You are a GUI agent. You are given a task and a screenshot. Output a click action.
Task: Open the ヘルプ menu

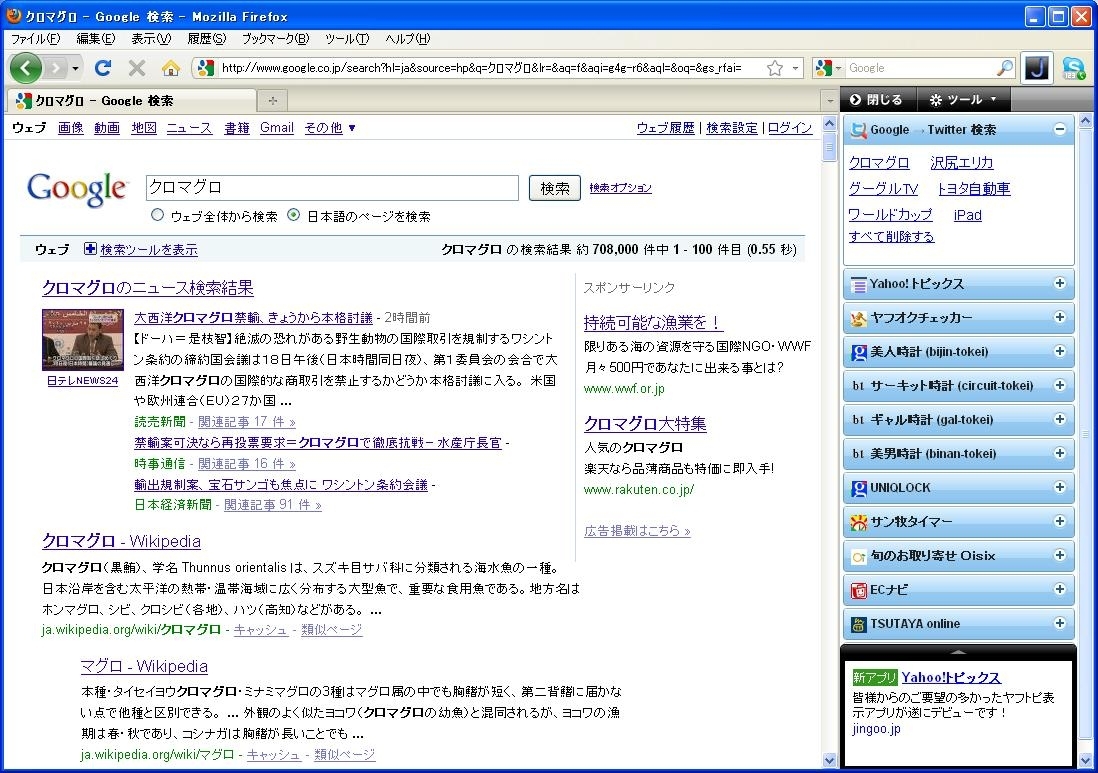tap(408, 39)
